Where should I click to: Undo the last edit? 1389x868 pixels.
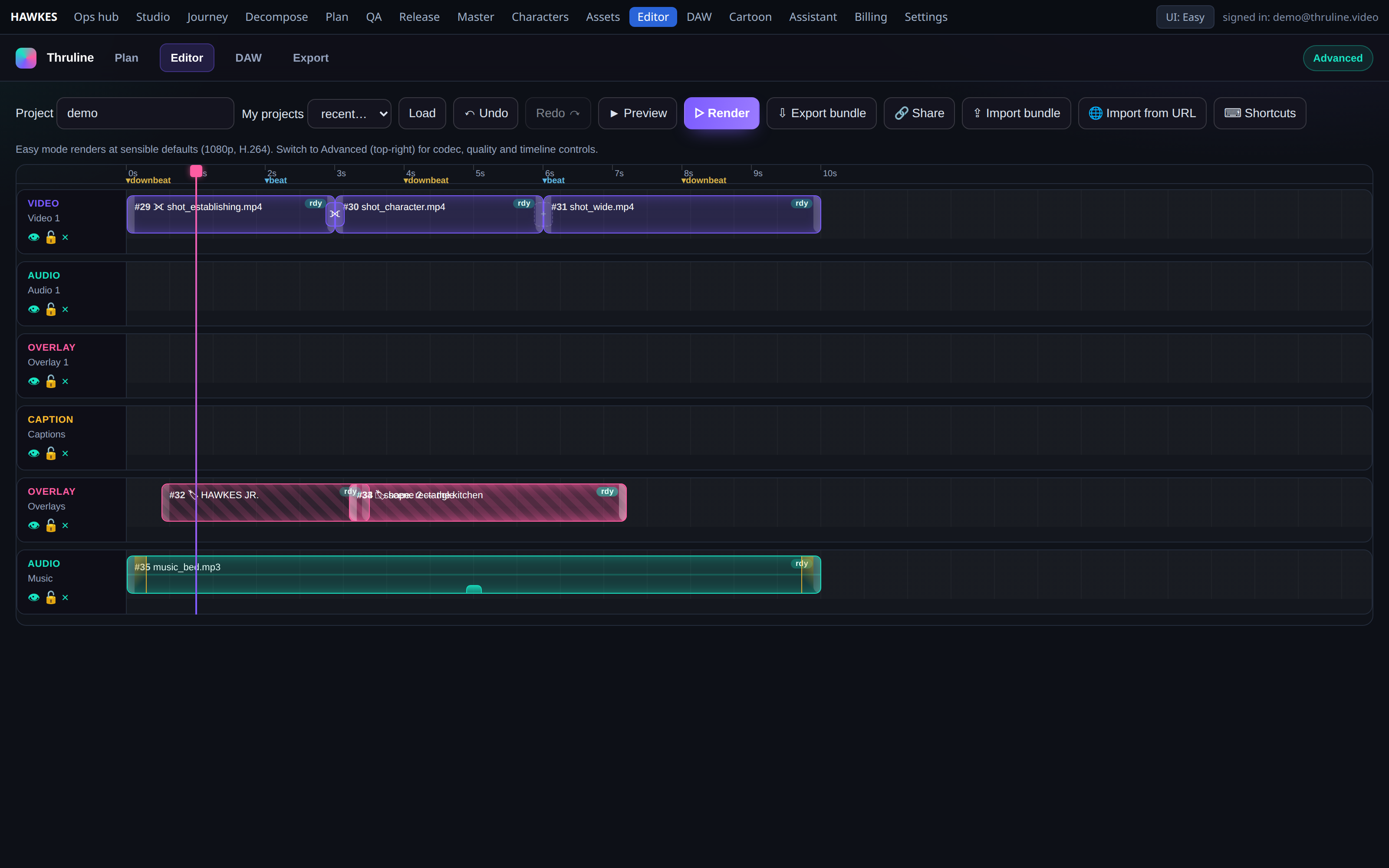coord(486,113)
